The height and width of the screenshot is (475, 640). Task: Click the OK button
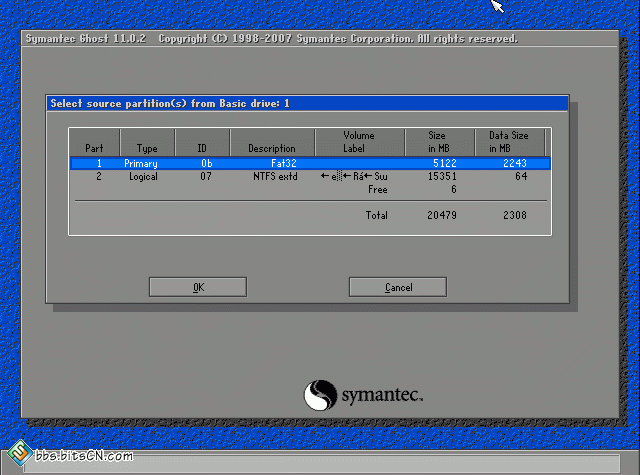198,287
